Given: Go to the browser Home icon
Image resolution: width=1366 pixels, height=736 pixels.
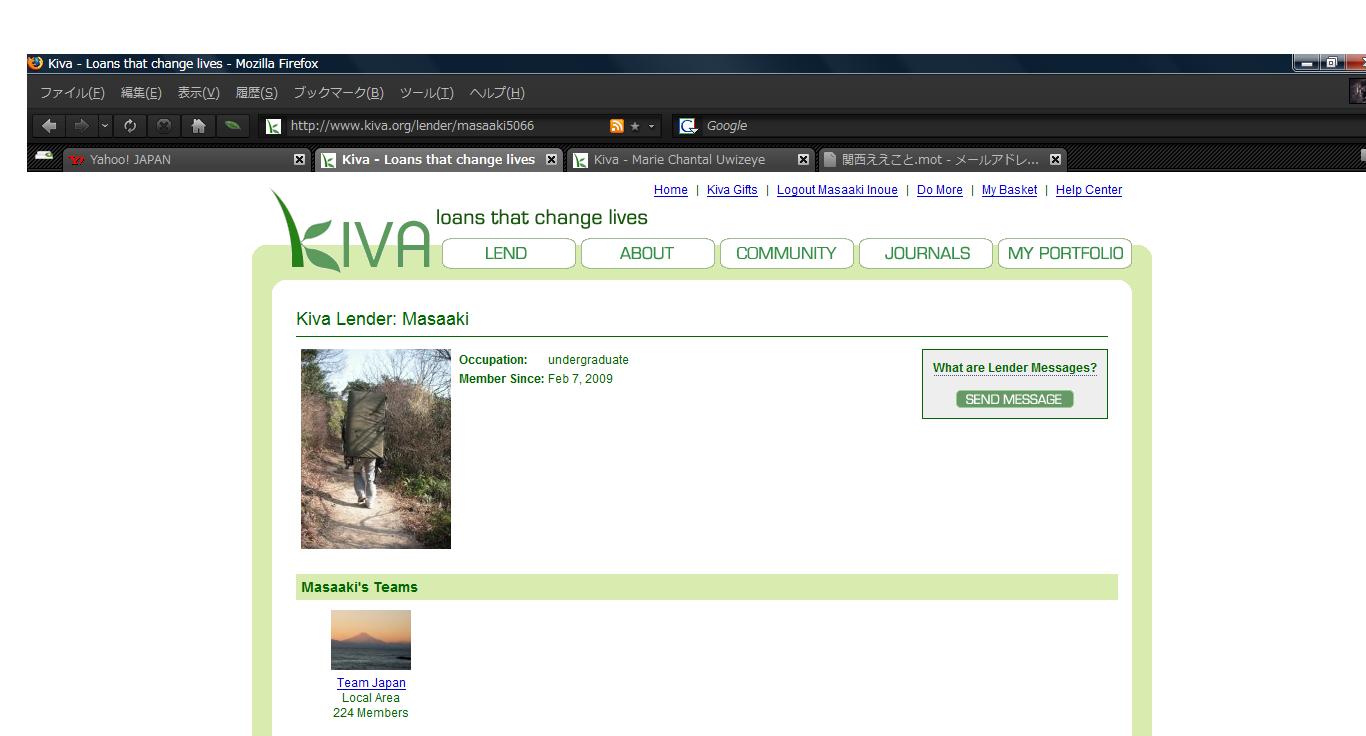Looking at the screenshot, I should 198,126.
